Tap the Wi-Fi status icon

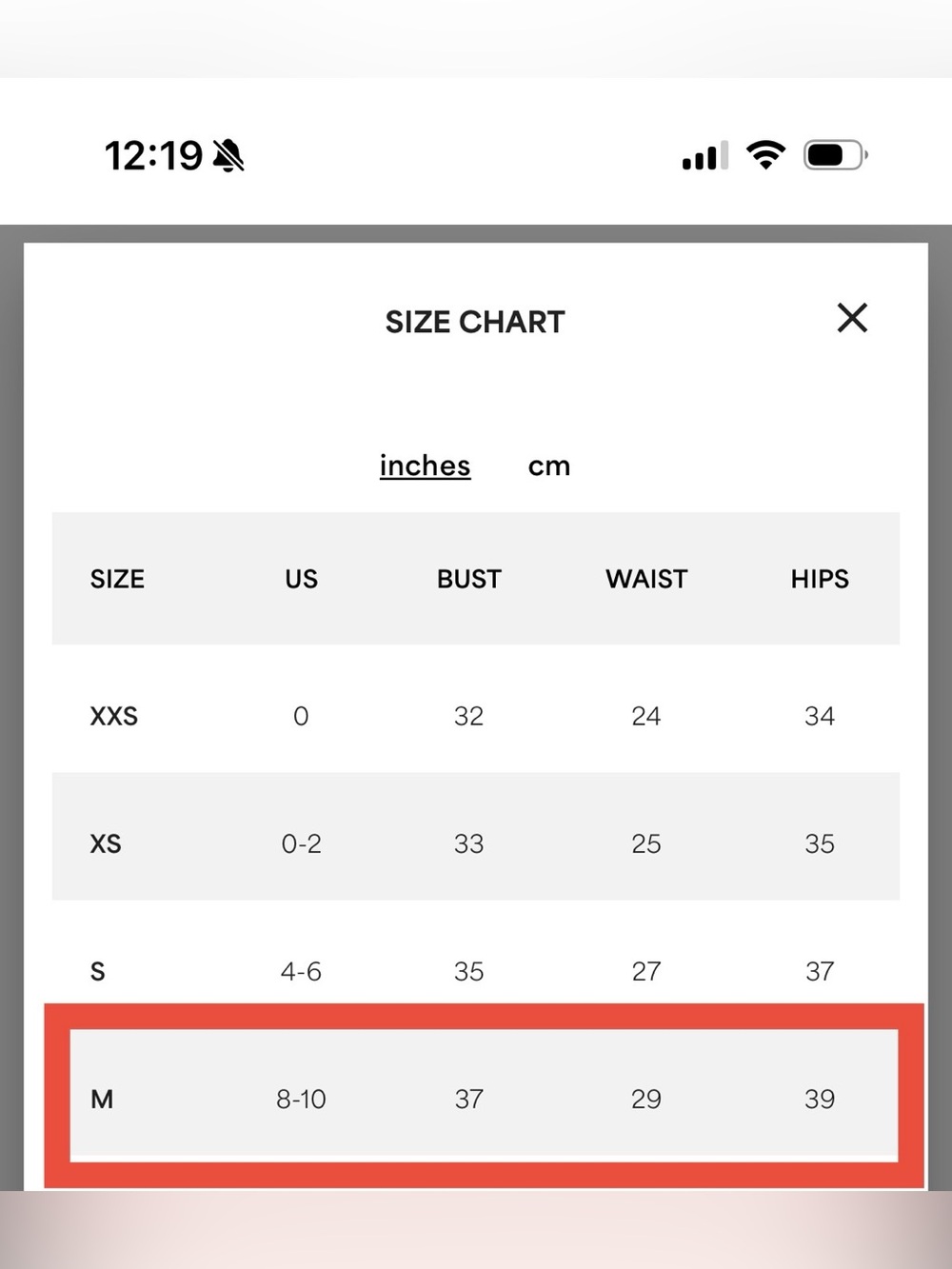(765, 154)
